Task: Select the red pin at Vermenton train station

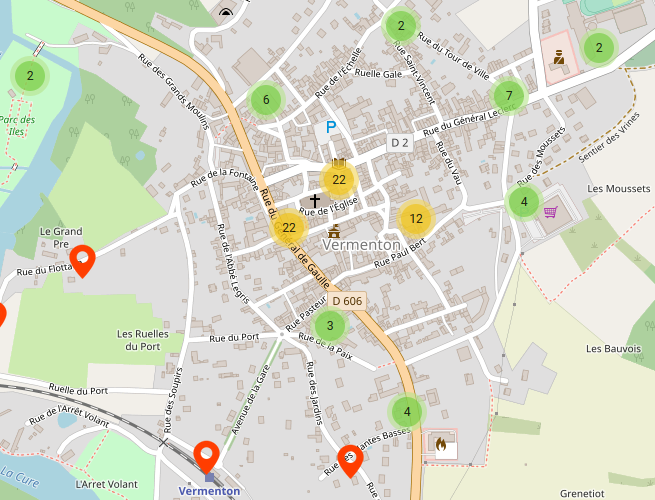Action: tap(206, 457)
